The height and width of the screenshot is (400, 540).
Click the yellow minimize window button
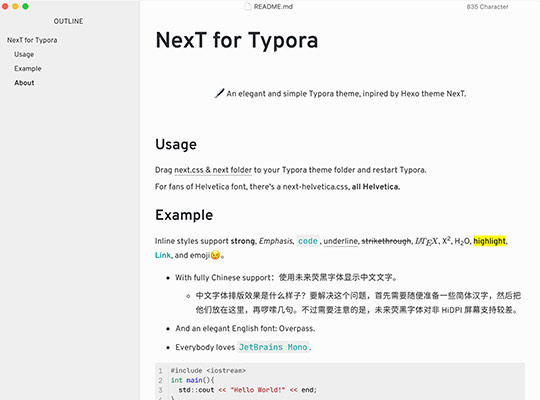click(x=15, y=7)
